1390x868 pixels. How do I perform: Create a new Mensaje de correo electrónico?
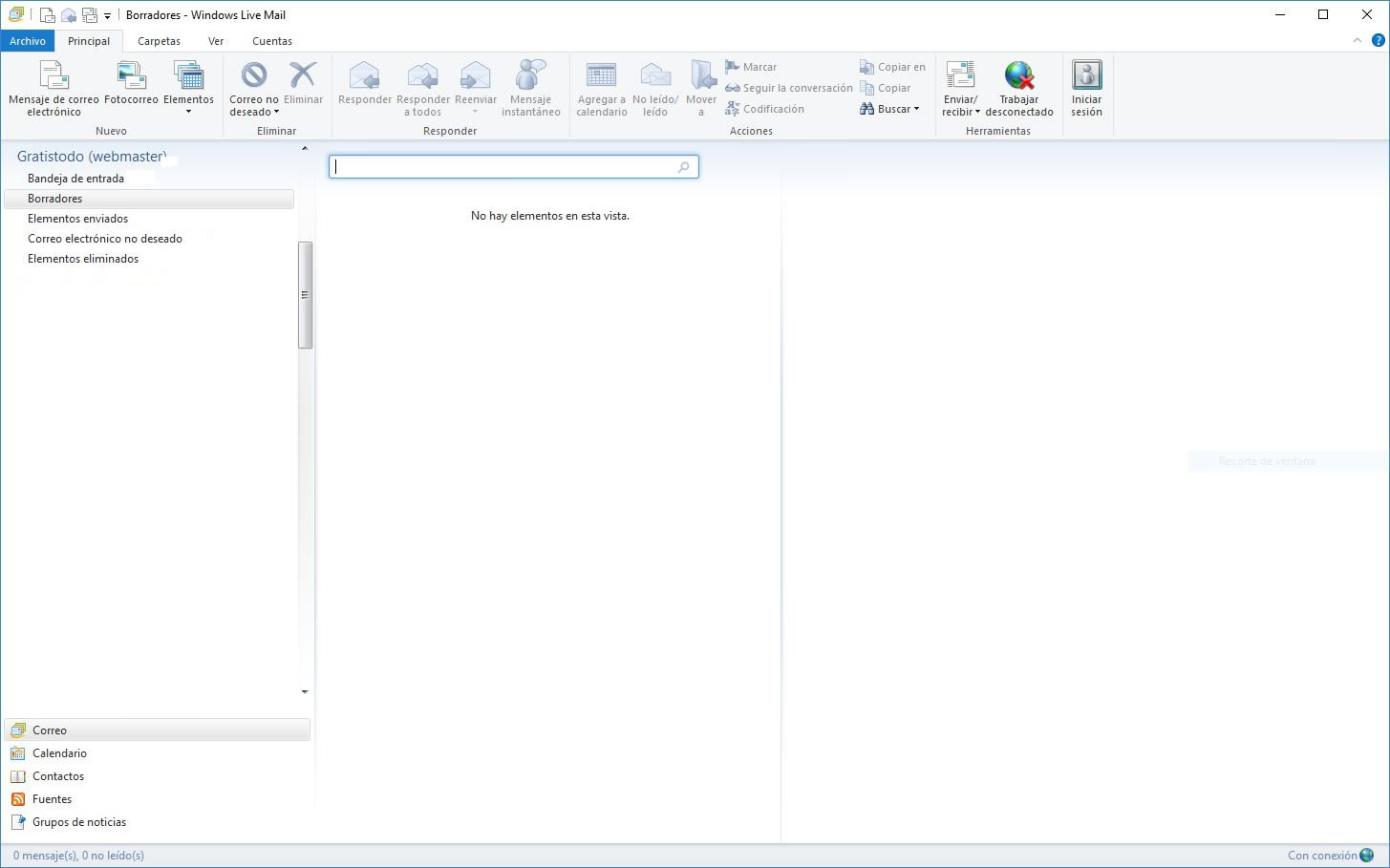(53, 88)
